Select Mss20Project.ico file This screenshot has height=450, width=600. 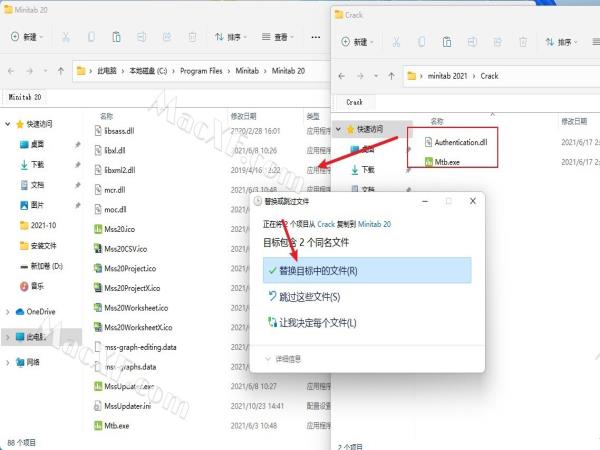[x=130, y=269]
